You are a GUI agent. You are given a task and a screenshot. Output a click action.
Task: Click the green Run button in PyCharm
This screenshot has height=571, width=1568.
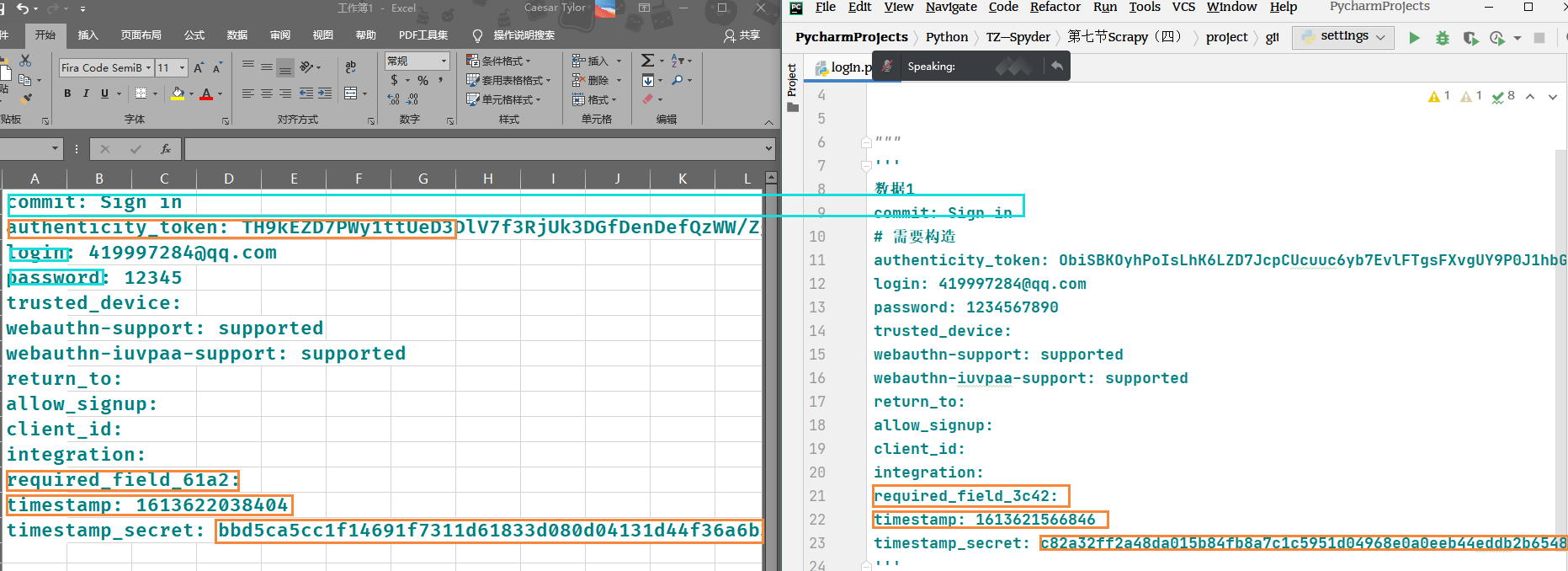1414,38
